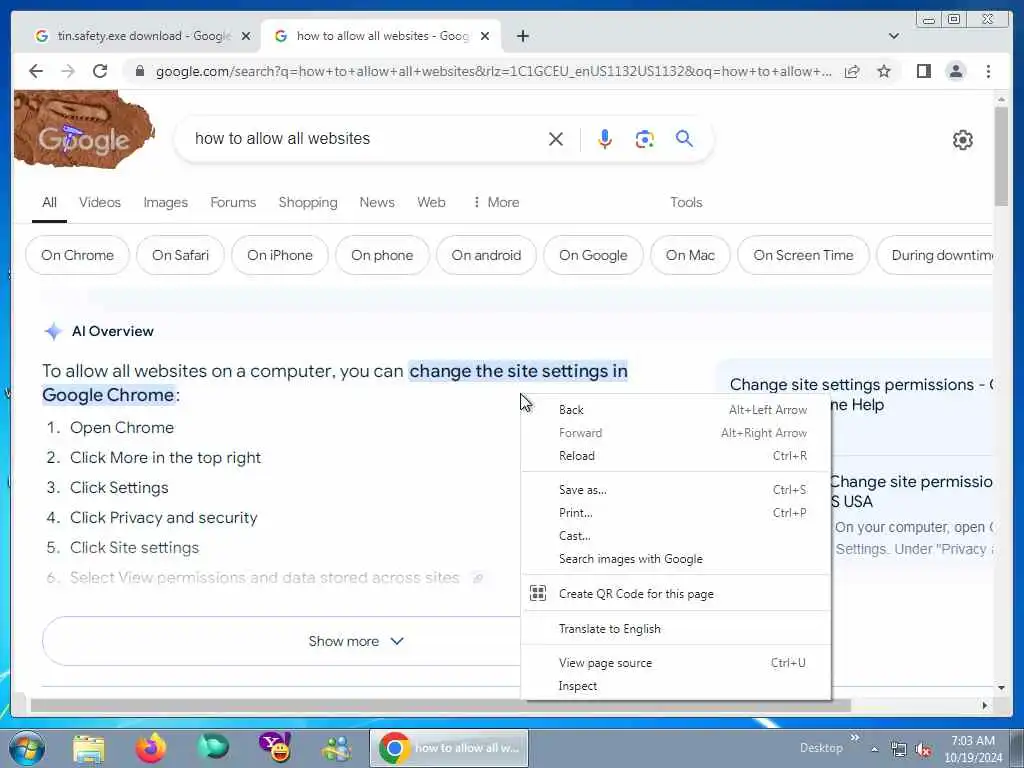
Task: Click the taskbar clock showing 7:03 AM
Action: coord(973,748)
